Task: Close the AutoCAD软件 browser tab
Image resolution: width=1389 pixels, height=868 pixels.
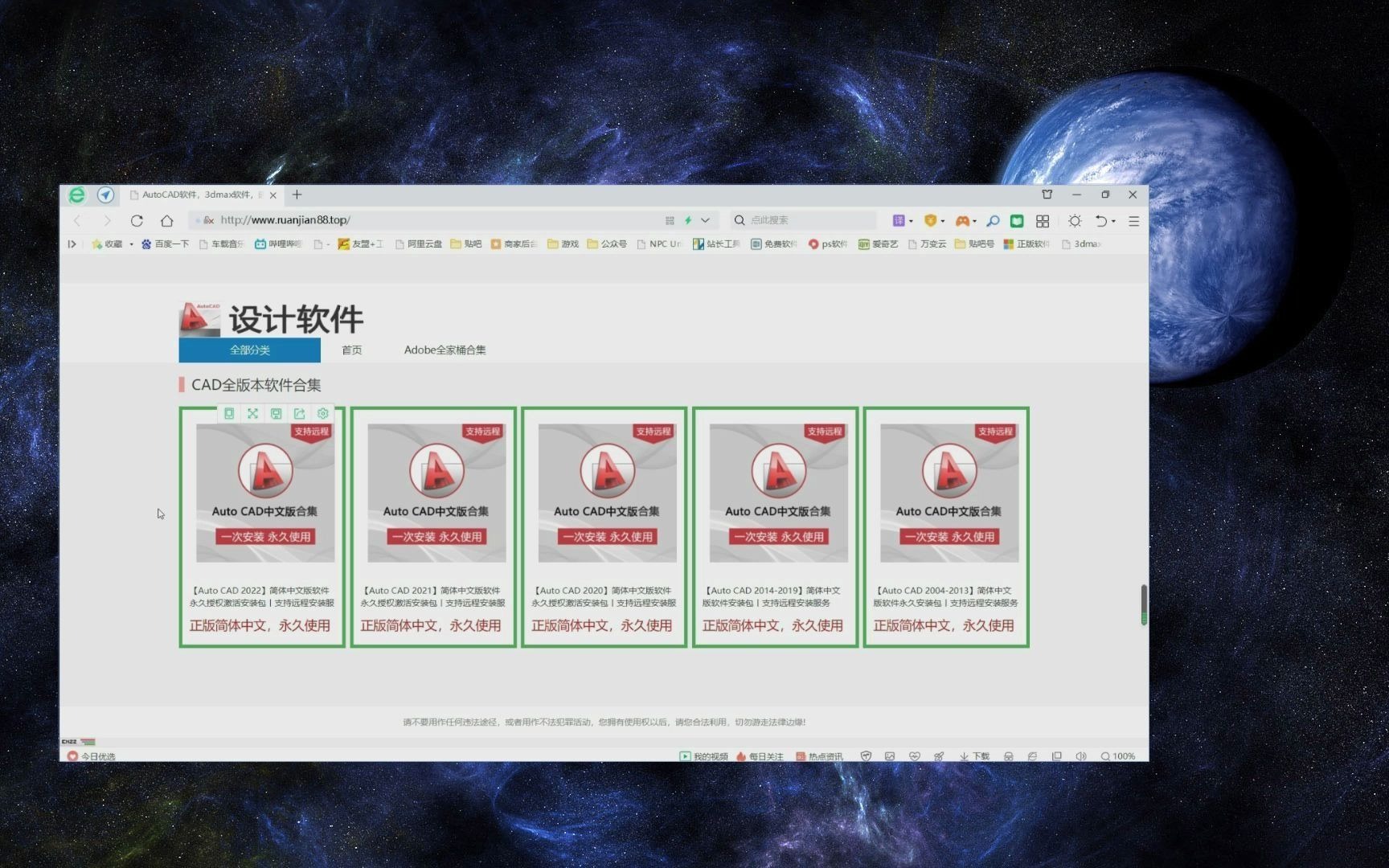Action: tap(273, 195)
